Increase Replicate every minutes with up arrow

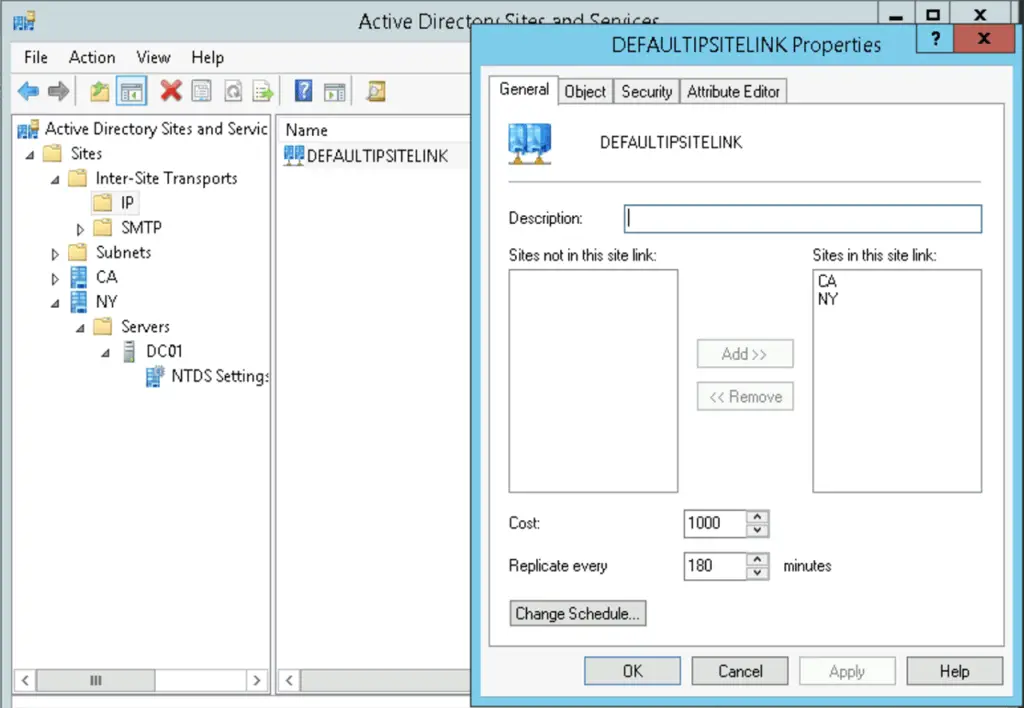(x=757, y=559)
